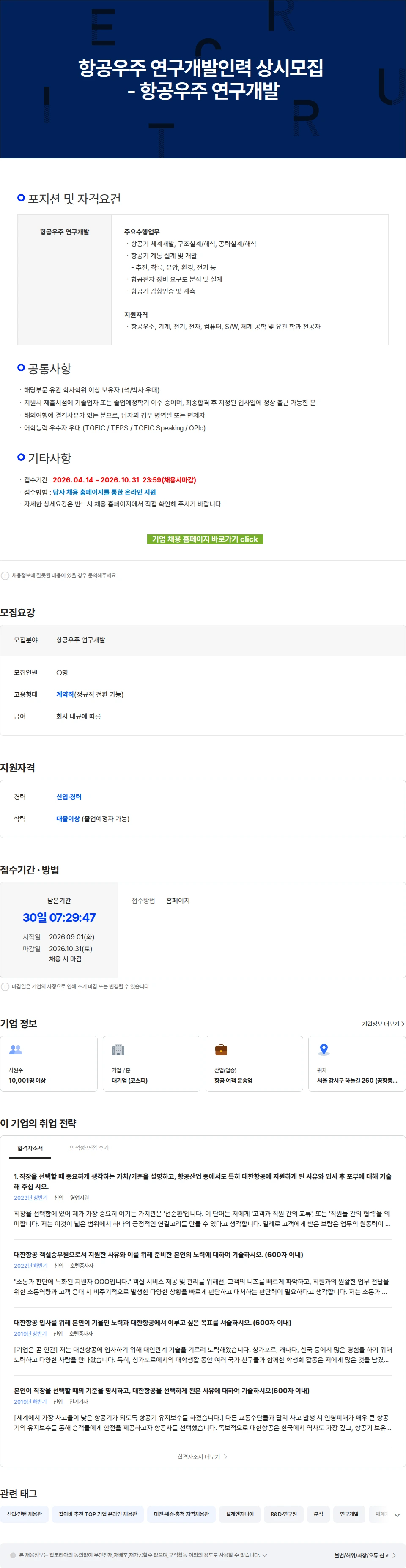Click the info icon beside 마감일은 기업의 사정
406x1568 pixels.
[5, 986]
